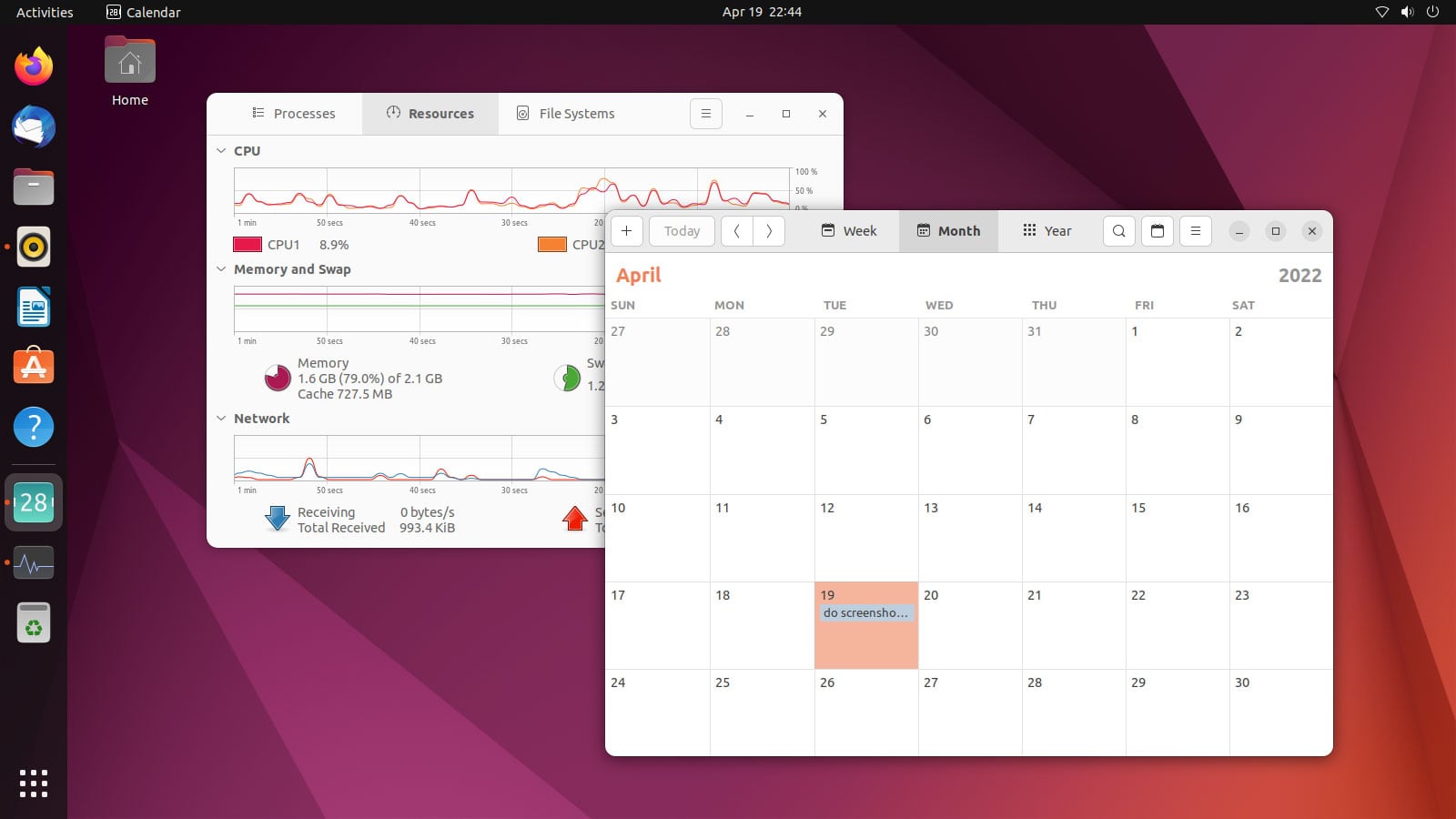Image resolution: width=1456 pixels, height=819 pixels.
Task: Collapse the CPU section
Action: pyautogui.click(x=219, y=150)
